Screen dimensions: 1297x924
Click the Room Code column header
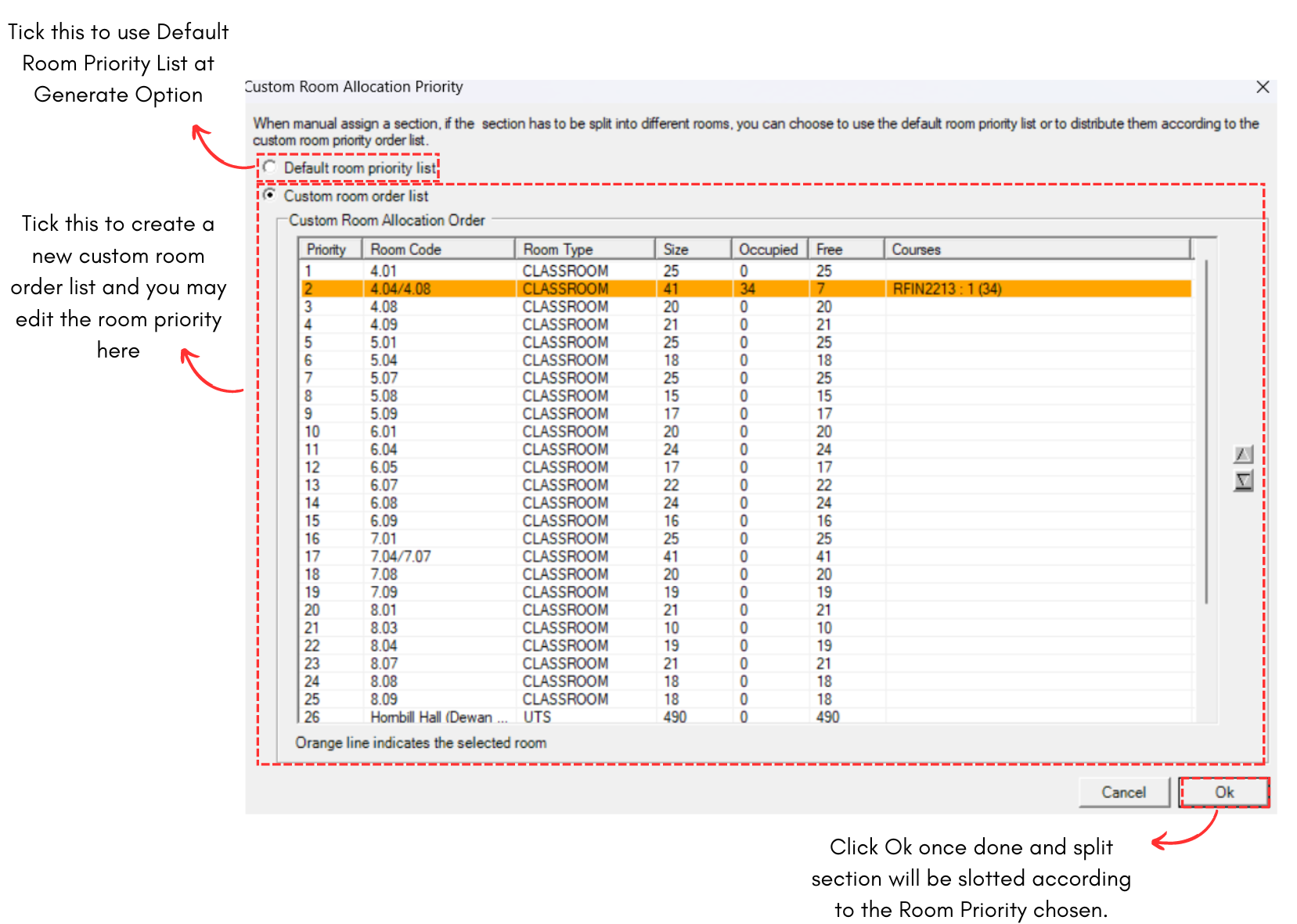437,250
